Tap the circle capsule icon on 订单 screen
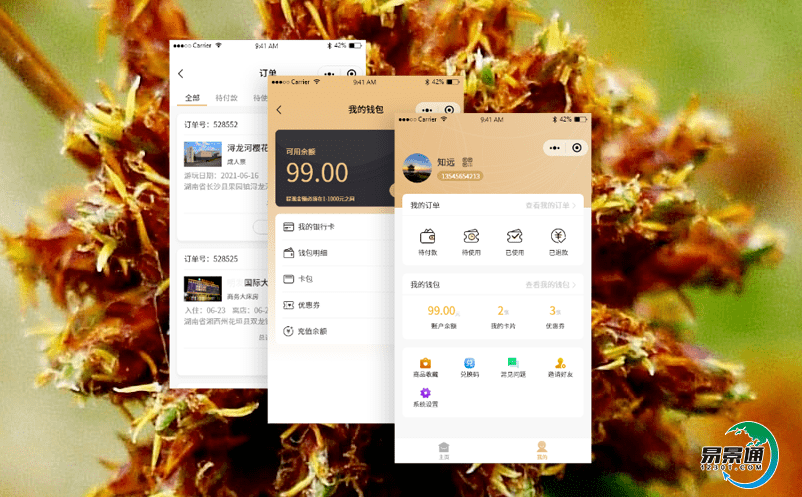802x497 pixels. [x=351, y=73]
